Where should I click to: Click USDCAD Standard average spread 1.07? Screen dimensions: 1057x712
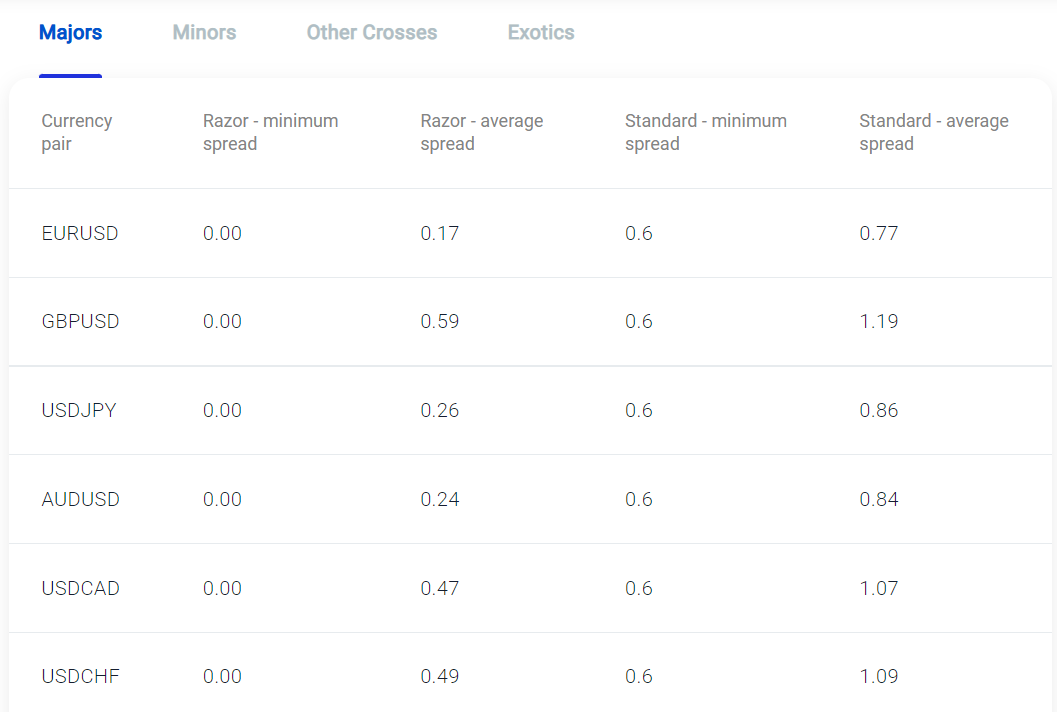click(878, 588)
